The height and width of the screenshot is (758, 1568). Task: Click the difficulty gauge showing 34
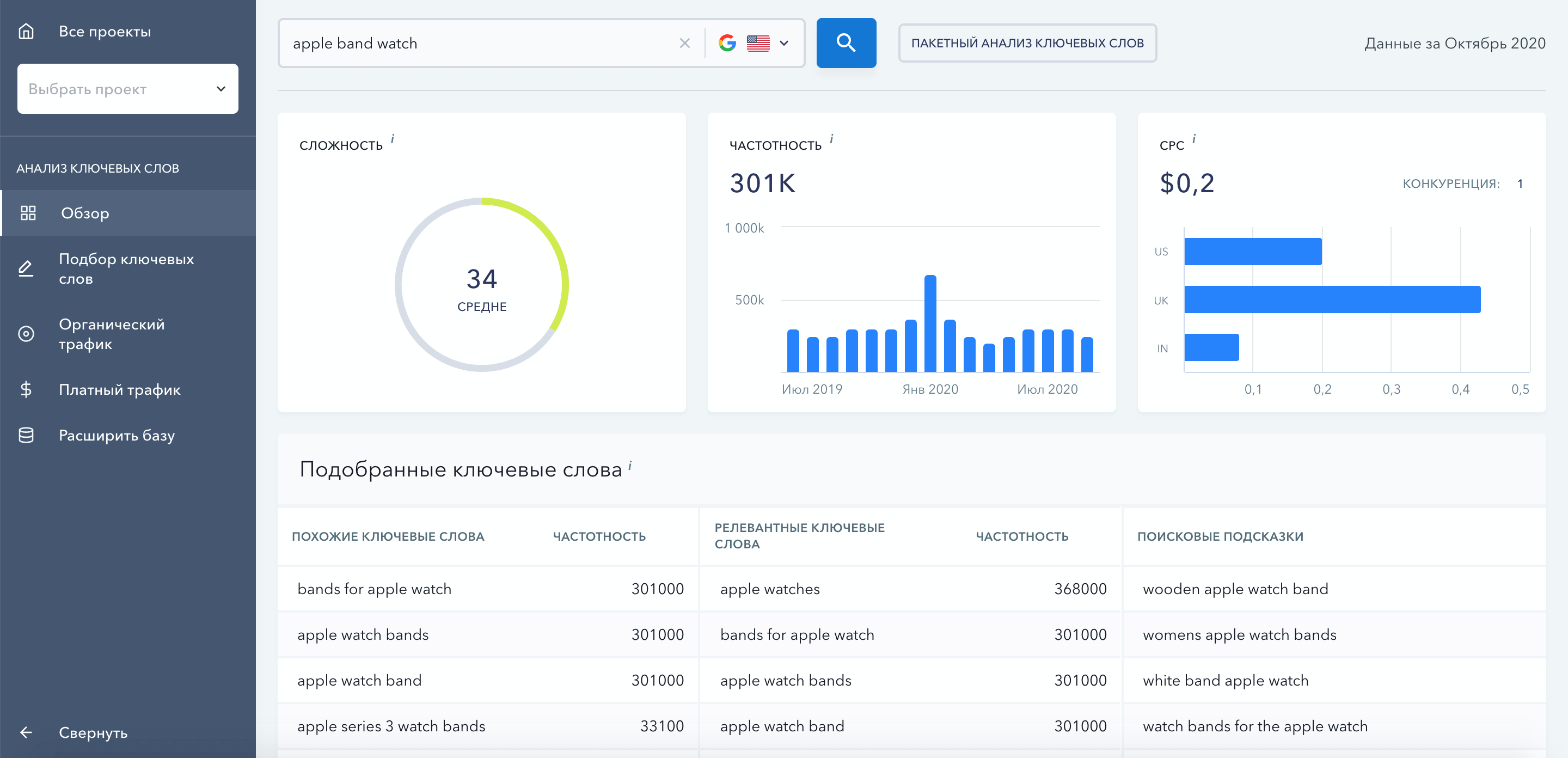482,285
